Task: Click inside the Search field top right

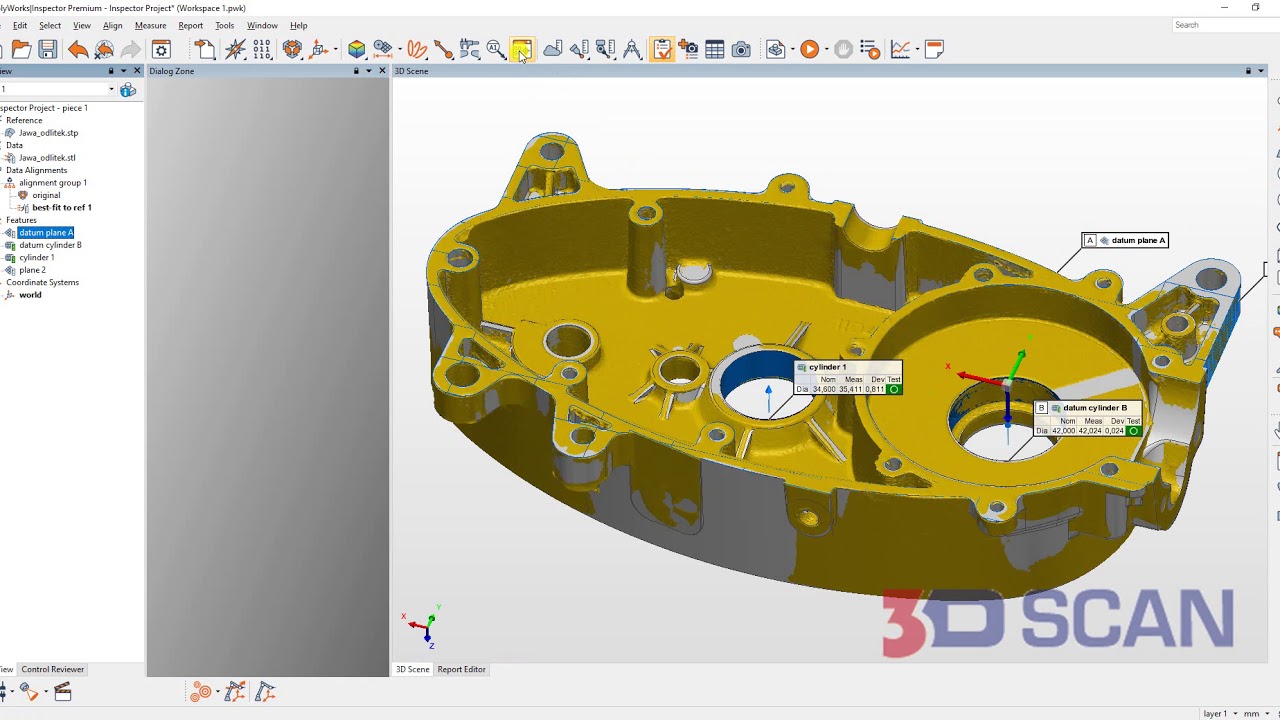Action: click(1210, 25)
